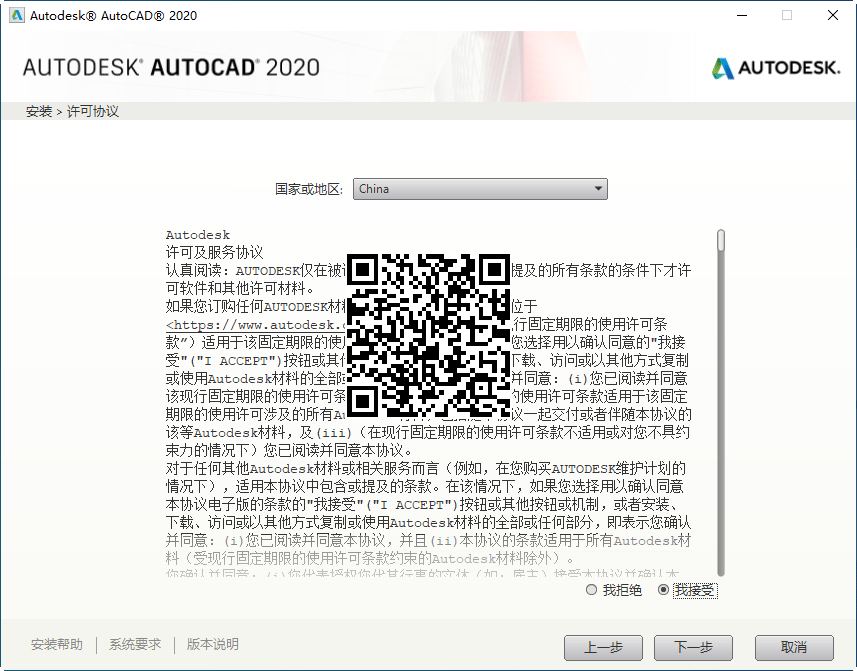The width and height of the screenshot is (857, 671).
Task: Open 版本说明 release notes
Action: (x=211, y=645)
